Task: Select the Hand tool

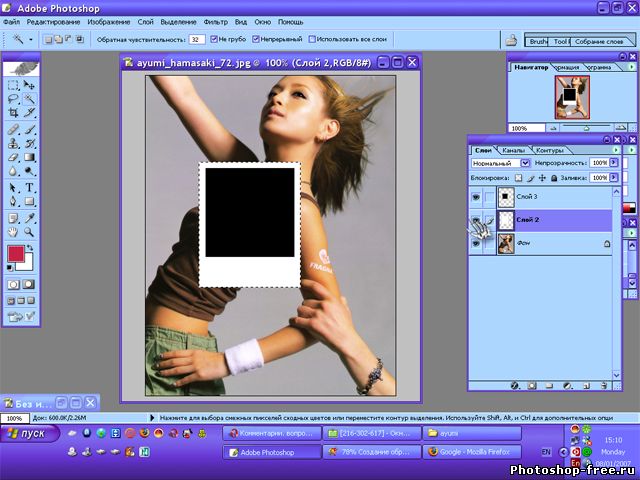Action: [x=12, y=231]
